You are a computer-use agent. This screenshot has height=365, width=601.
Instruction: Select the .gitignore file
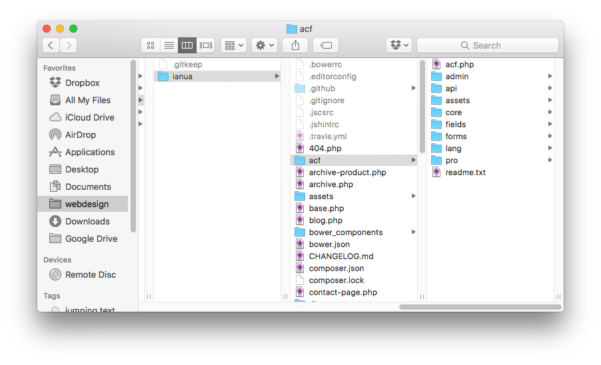354,100
